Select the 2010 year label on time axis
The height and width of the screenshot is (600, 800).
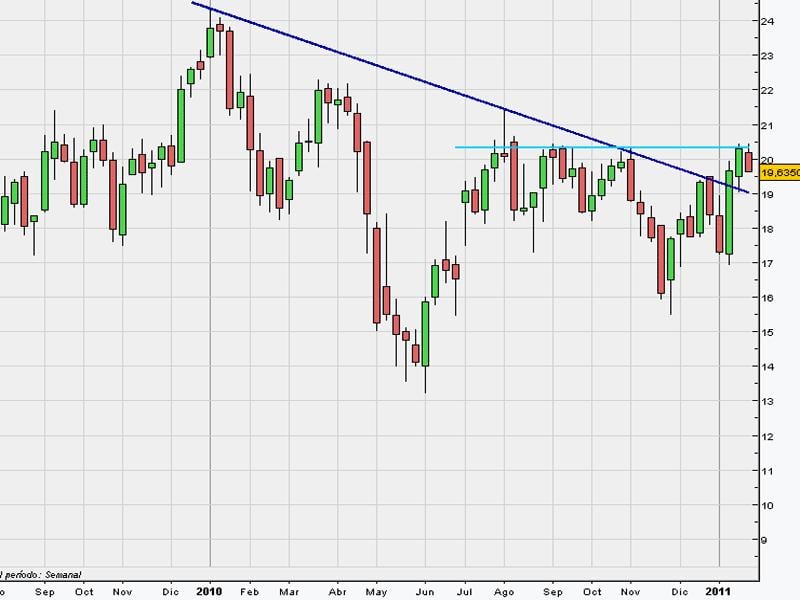tap(209, 592)
